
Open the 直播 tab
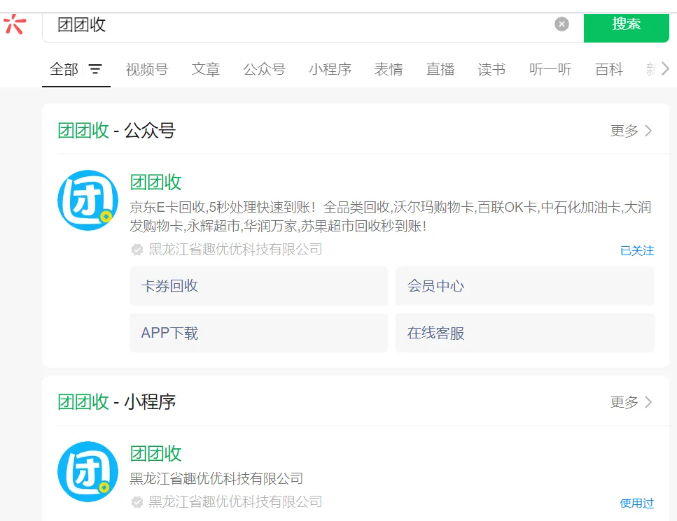[x=440, y=69]
